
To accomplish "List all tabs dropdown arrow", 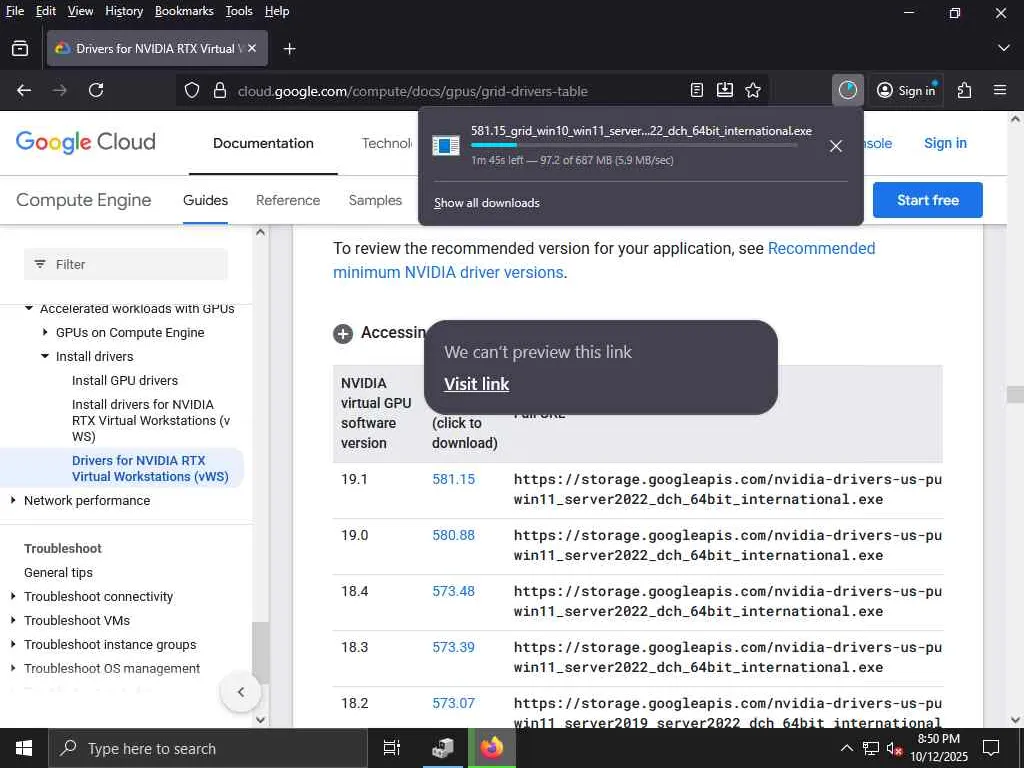I will click(1004, 48).
